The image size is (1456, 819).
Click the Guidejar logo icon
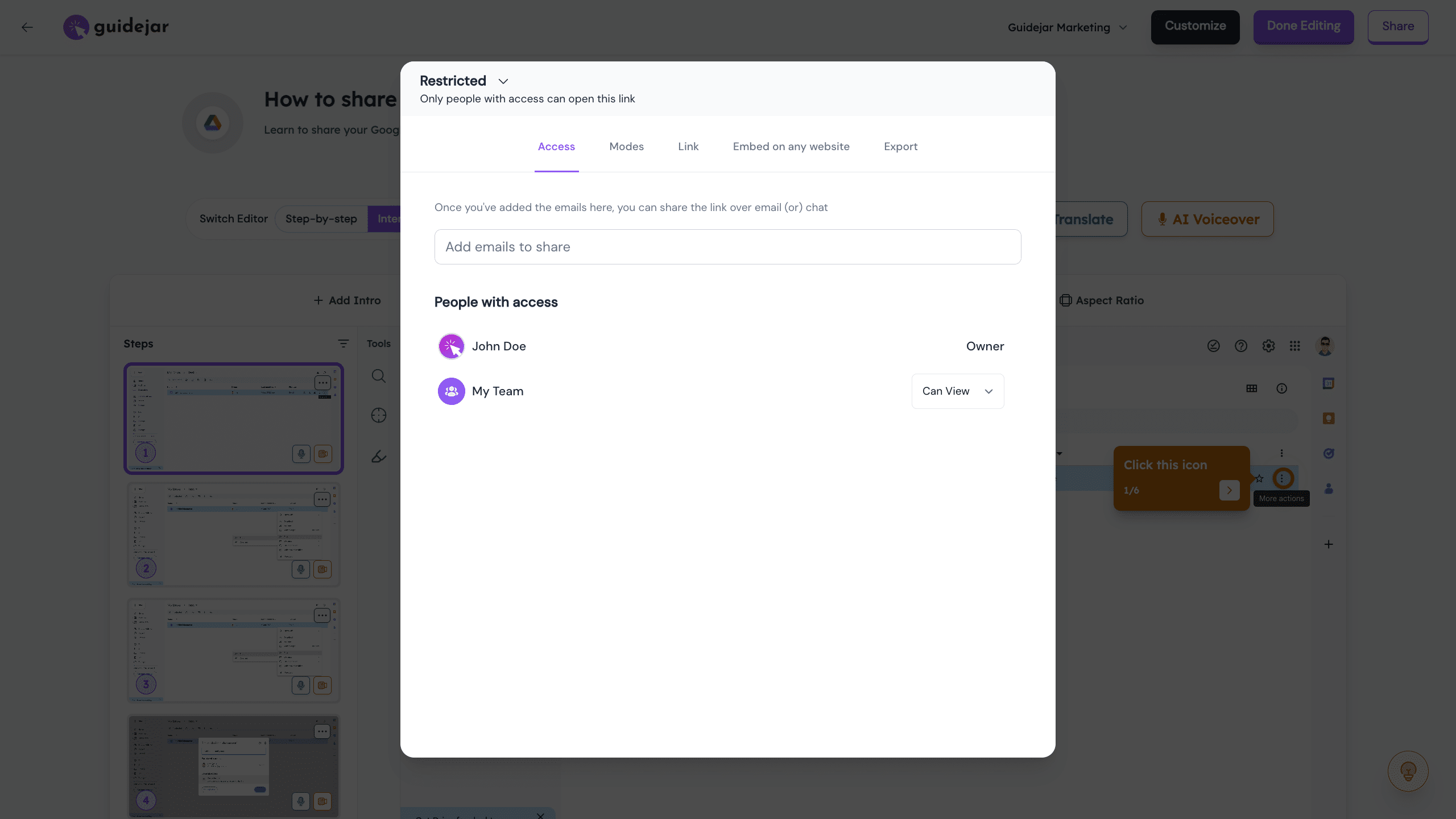tap(76, 26)
